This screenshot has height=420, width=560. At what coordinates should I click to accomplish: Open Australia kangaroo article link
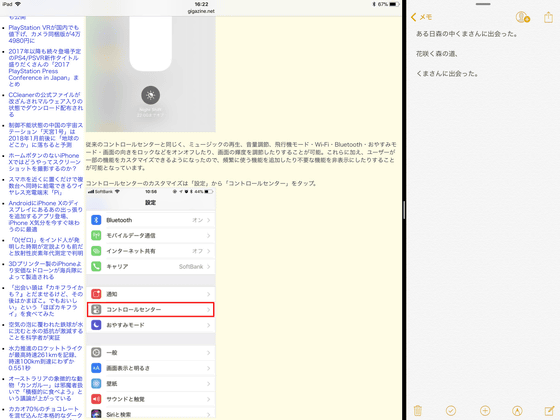tap(45, 389)
